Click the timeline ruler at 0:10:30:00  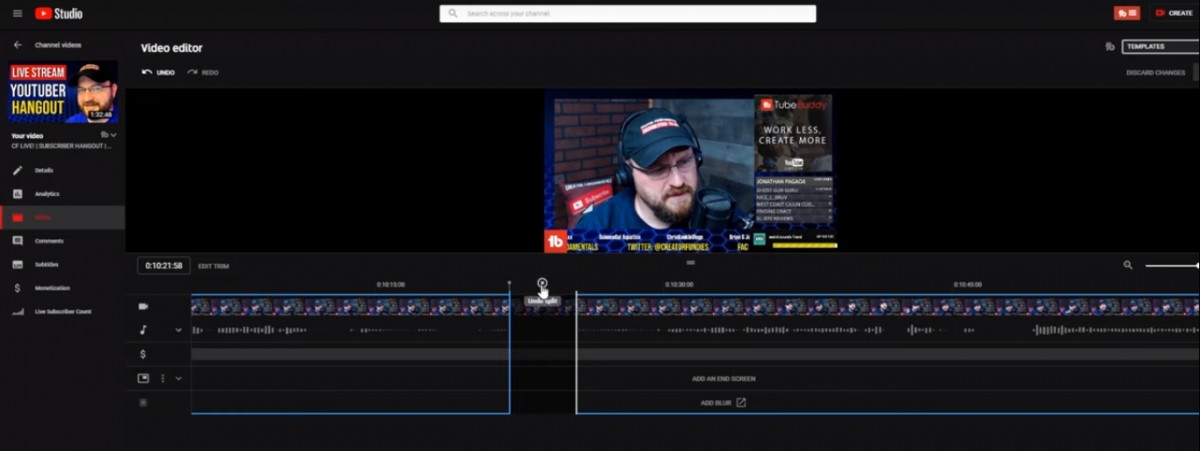click(x=679, y=284)
